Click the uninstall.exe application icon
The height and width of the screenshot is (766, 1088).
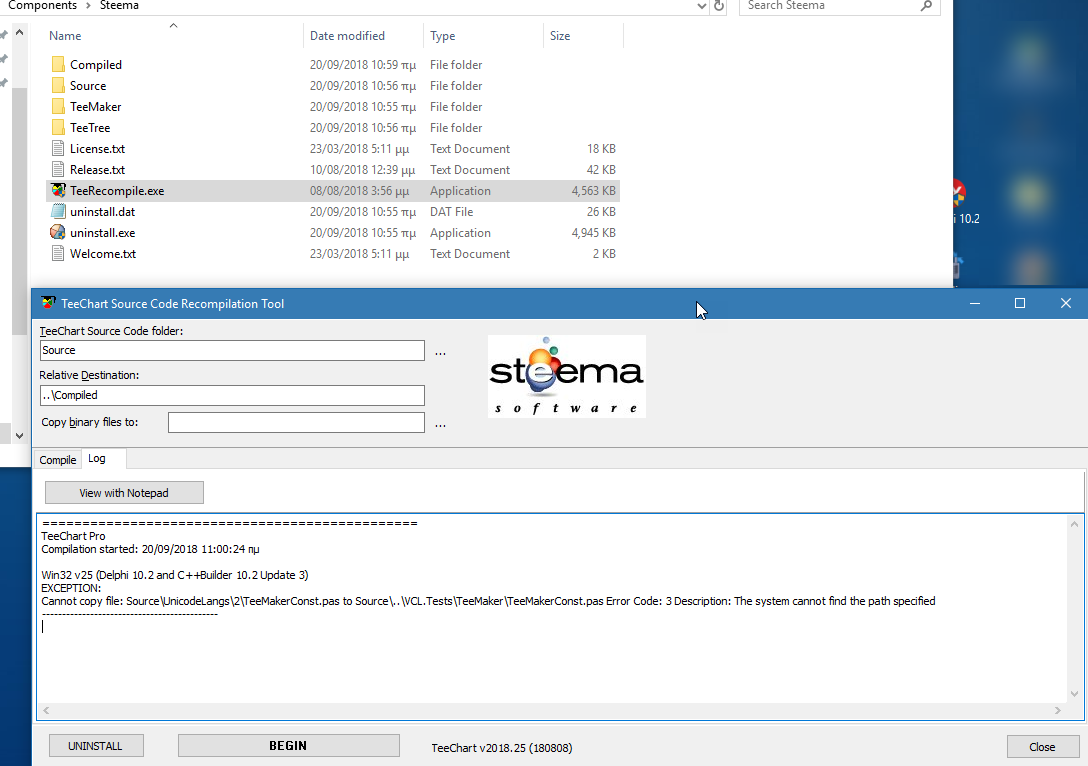(58, 232)
